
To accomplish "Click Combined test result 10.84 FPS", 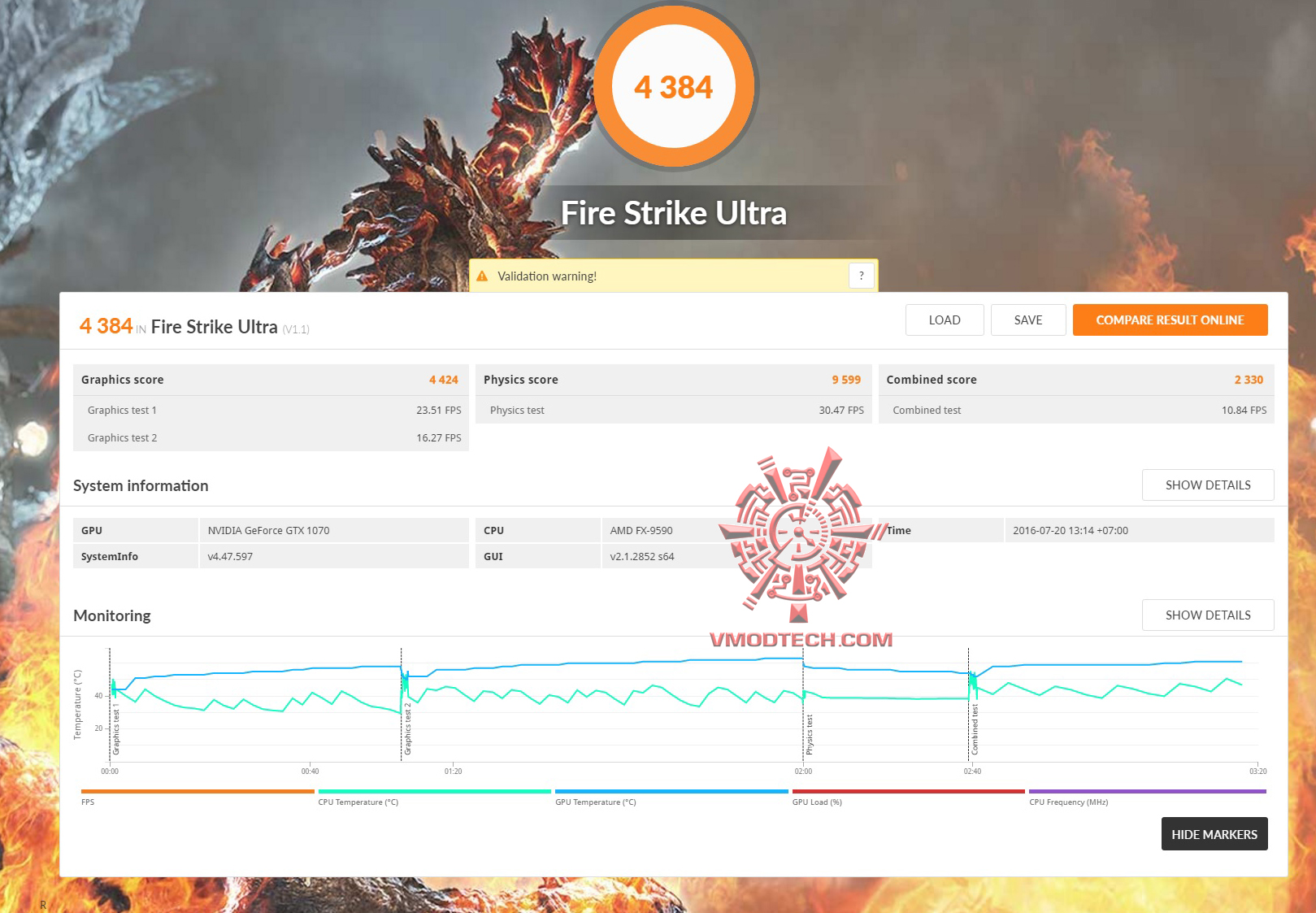I will (x=1244, y=411).
